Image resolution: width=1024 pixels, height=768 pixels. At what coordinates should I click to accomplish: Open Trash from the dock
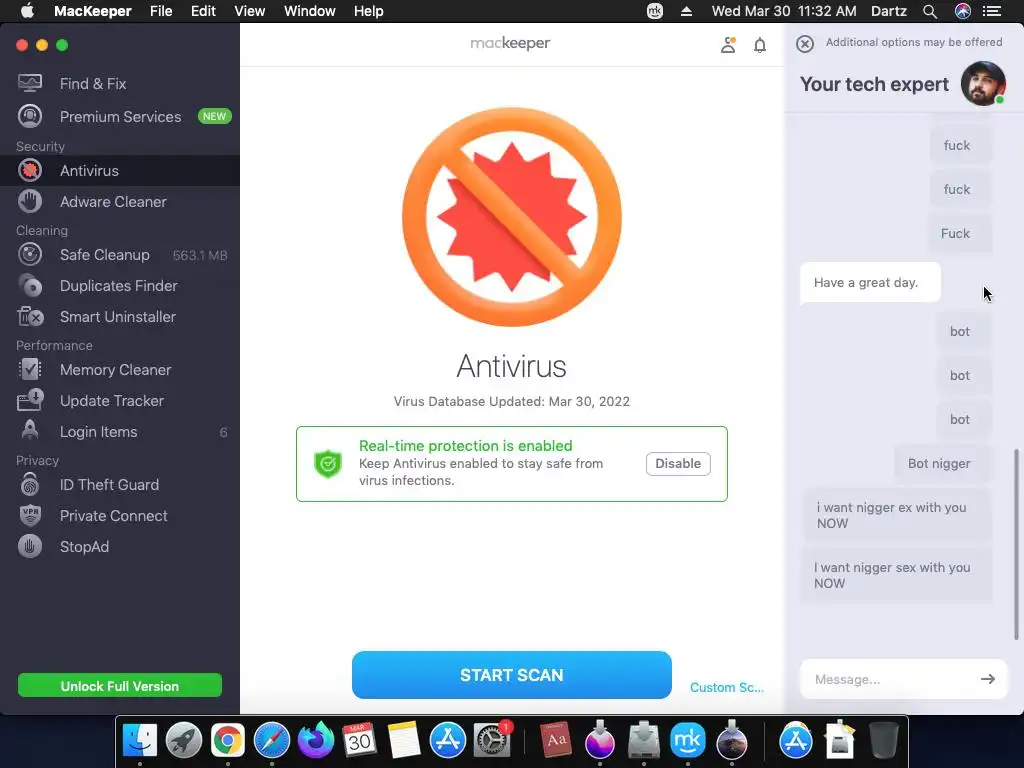pyautogui.click(x=884, y=740)
